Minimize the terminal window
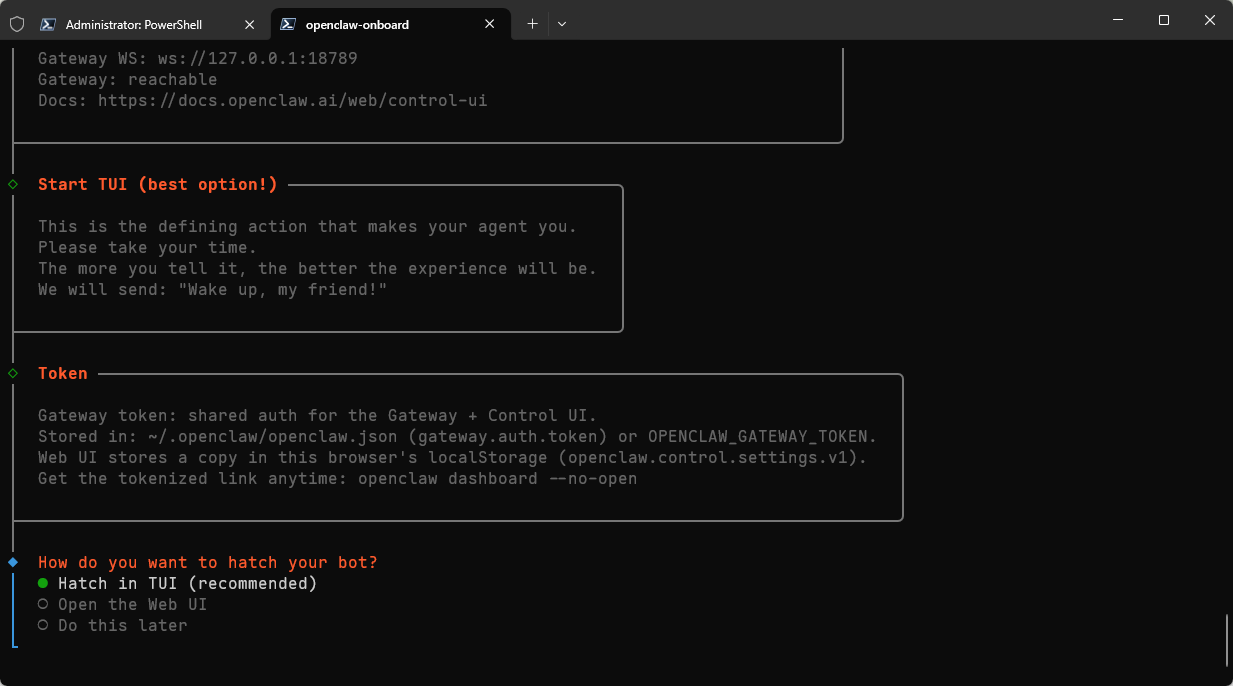The width and height of the screenshot is (1233, 686). tap(1117, 20)
